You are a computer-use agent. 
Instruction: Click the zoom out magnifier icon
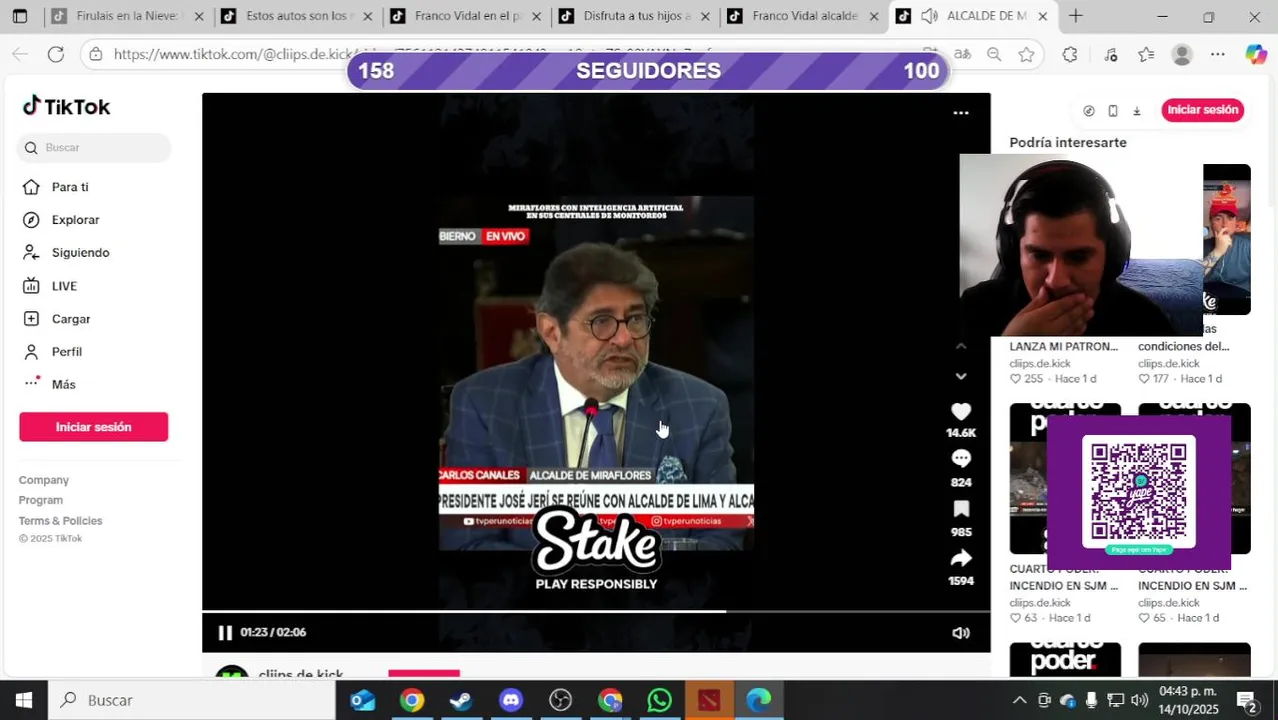pos(994,54)
